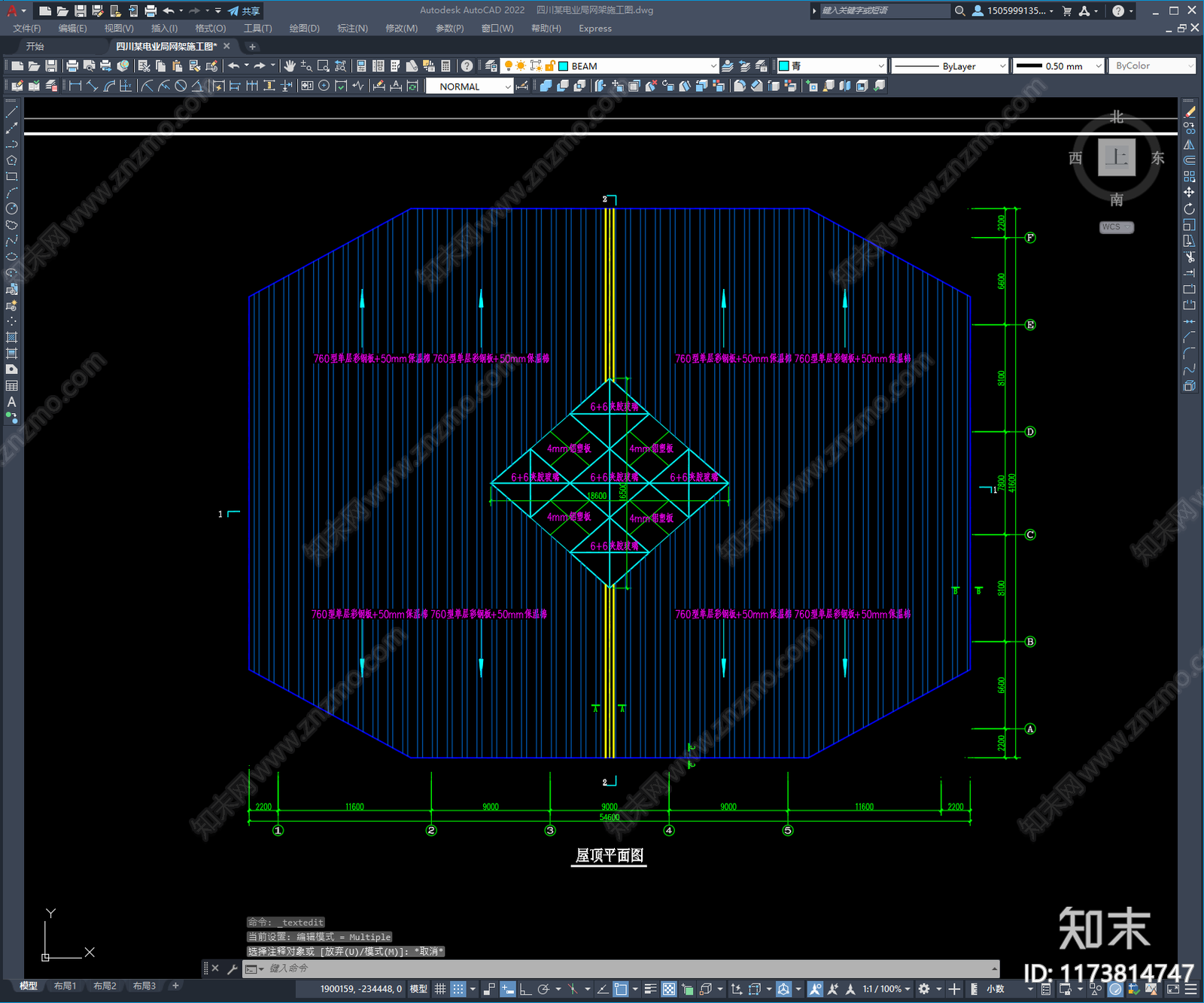Click the Customization hamburger icon in status bar
1204x1003 pixels.
[1190, 989]
